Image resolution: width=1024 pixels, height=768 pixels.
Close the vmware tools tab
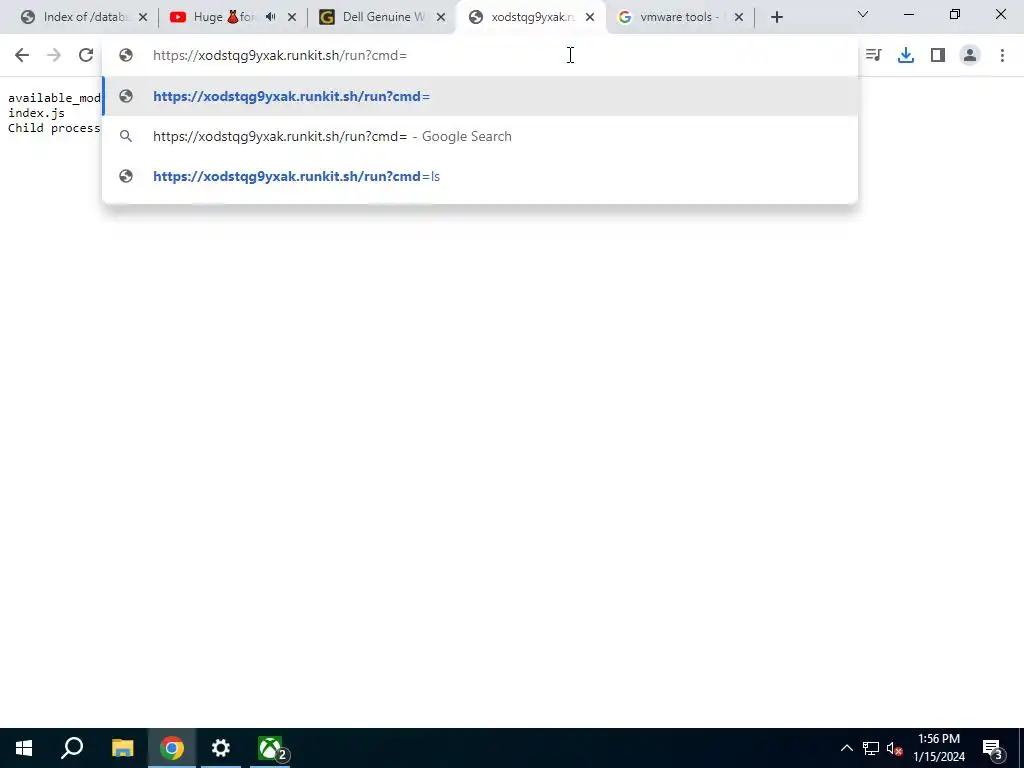click(x=739, y=18)
